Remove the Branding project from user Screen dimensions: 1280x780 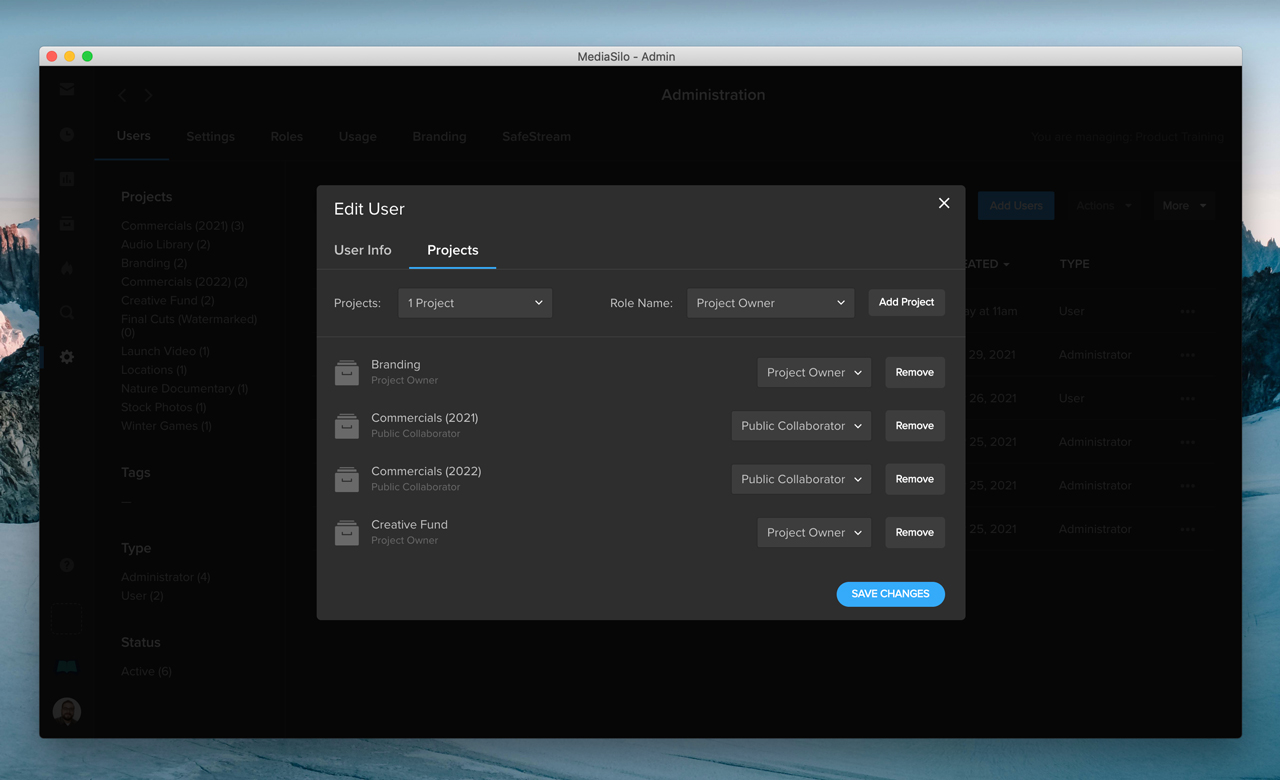pos(915,372)
